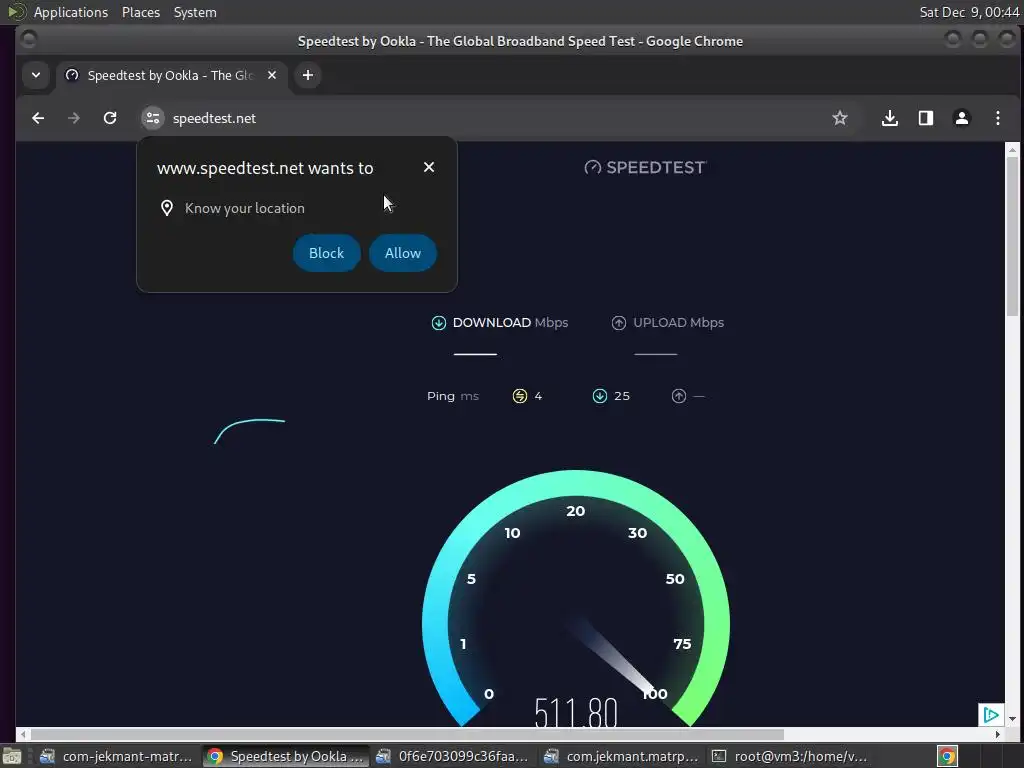Screen dimensions: 1024x768
Task: Click the forward navigation arrow
Action: [74, 118]
